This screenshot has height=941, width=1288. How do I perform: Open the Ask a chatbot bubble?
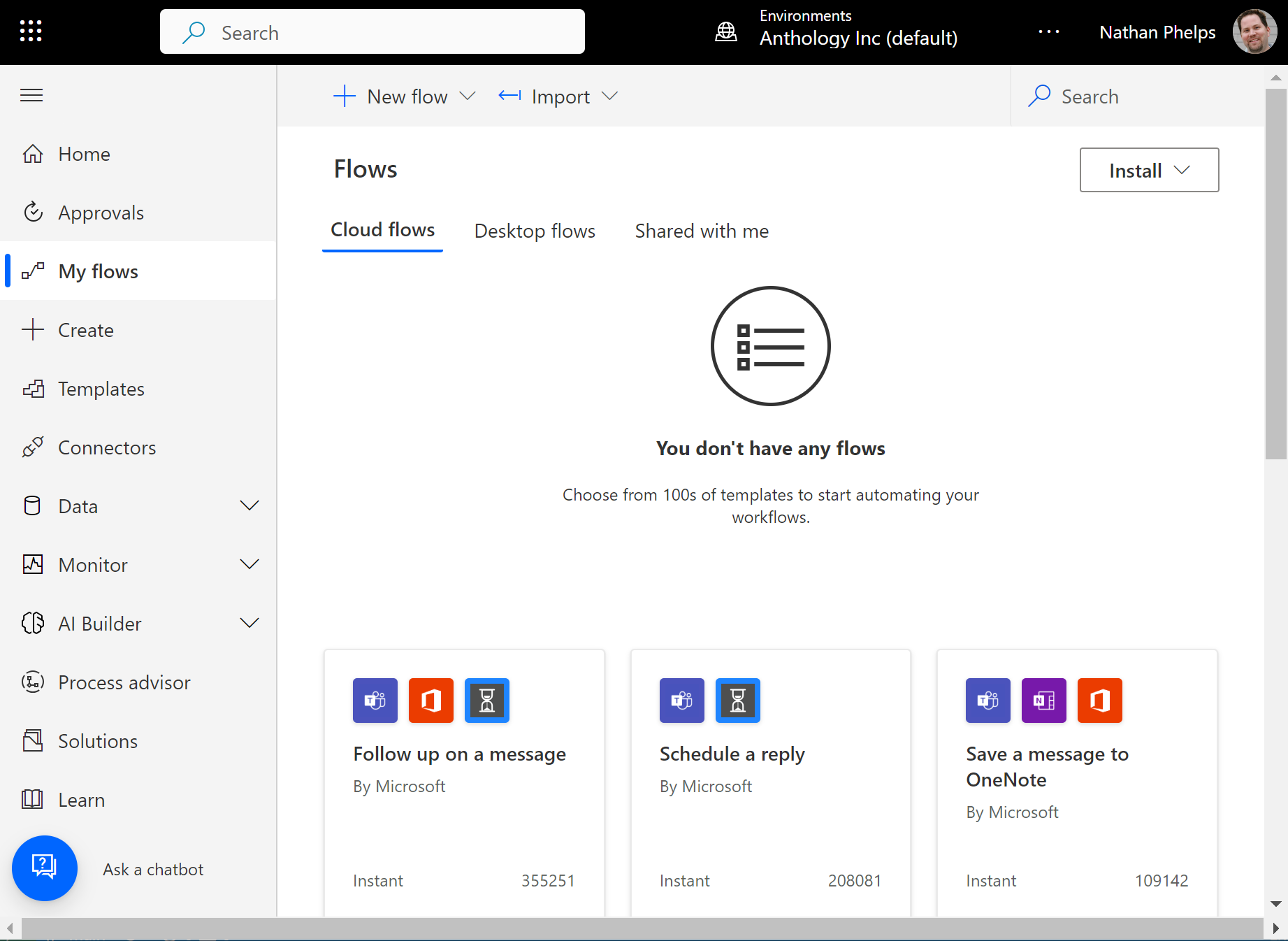45,868
